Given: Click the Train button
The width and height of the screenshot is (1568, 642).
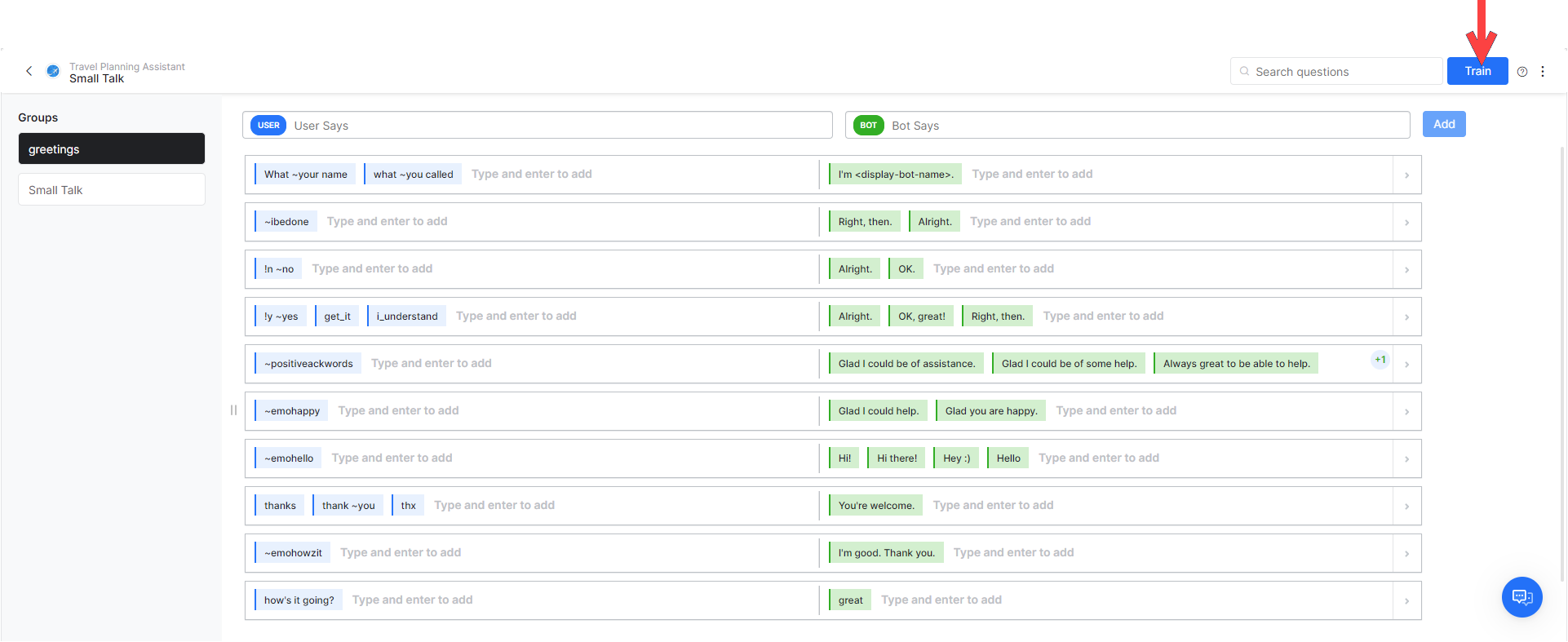Looking at the screenshot, I should [1477, 72].
